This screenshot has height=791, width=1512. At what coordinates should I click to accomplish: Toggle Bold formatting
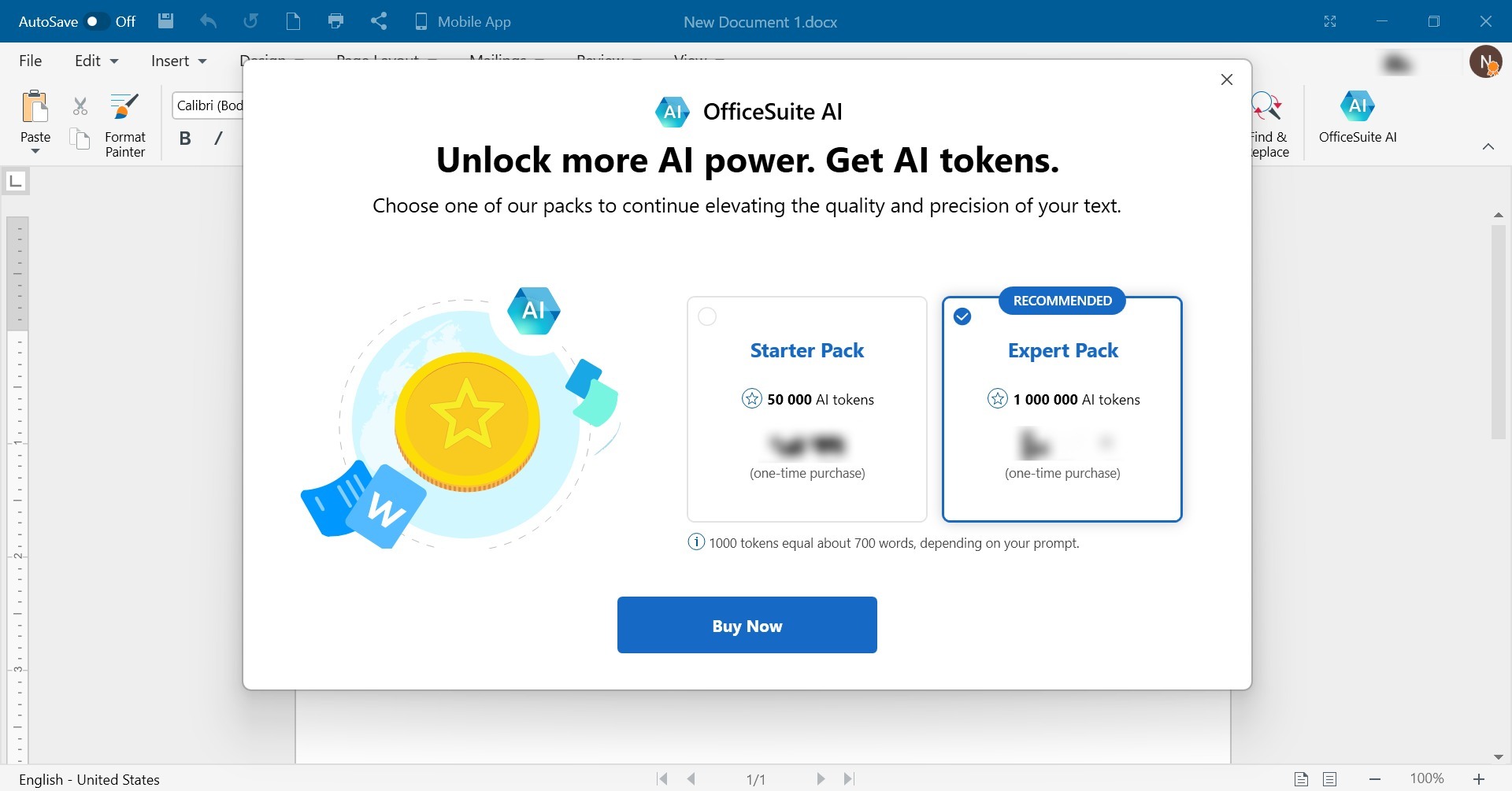pos(185,139)
